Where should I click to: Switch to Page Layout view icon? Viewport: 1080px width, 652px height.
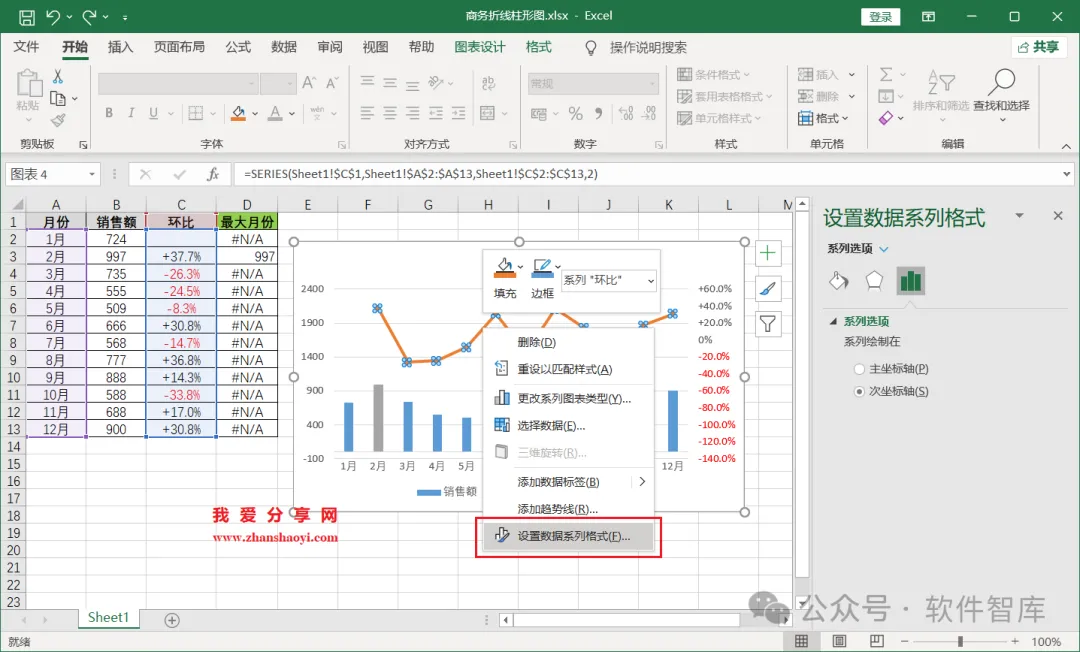tap(839, 642)
